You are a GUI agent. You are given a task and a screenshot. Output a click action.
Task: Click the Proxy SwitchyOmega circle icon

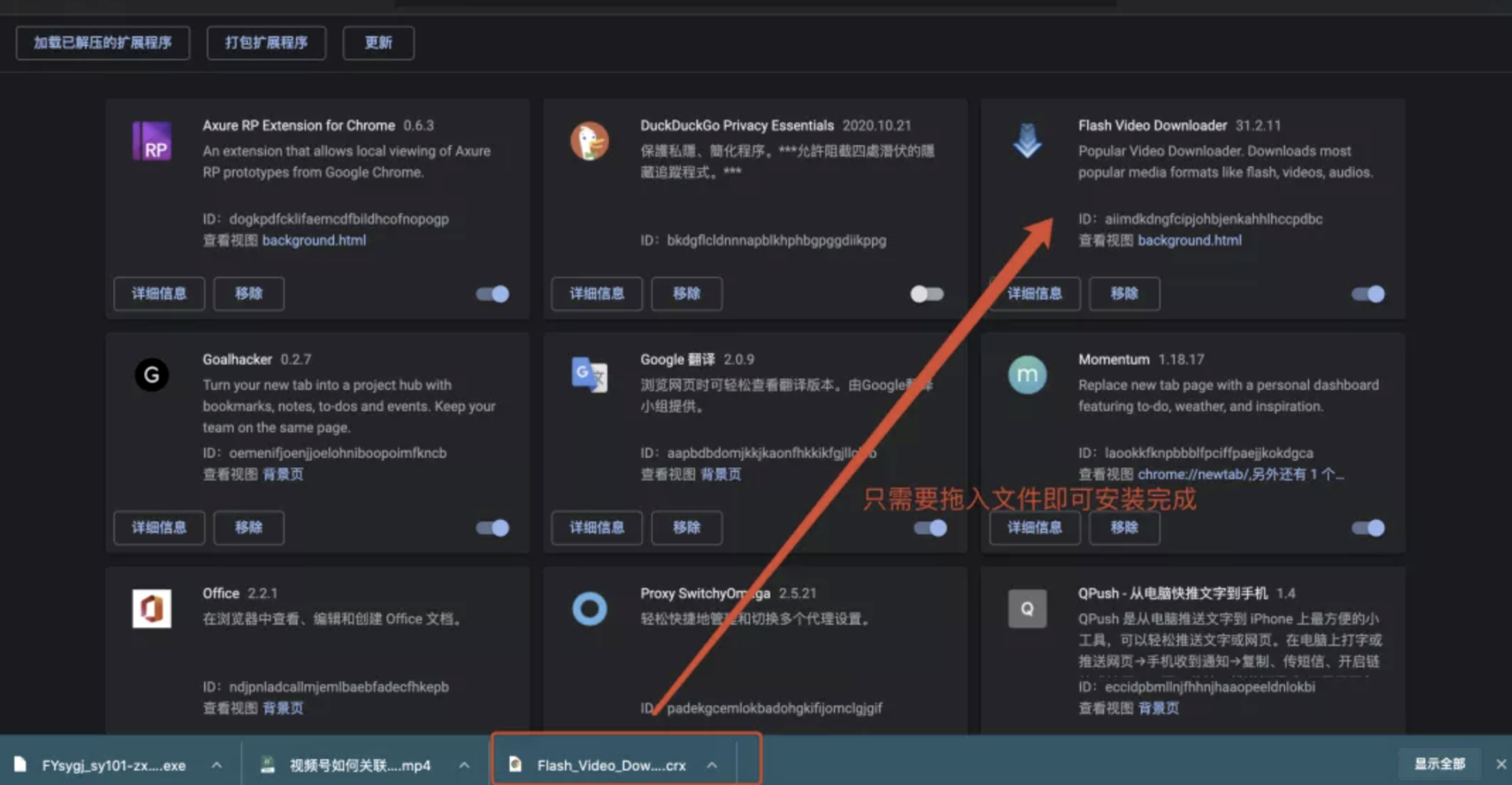click(x=589, y=608)
